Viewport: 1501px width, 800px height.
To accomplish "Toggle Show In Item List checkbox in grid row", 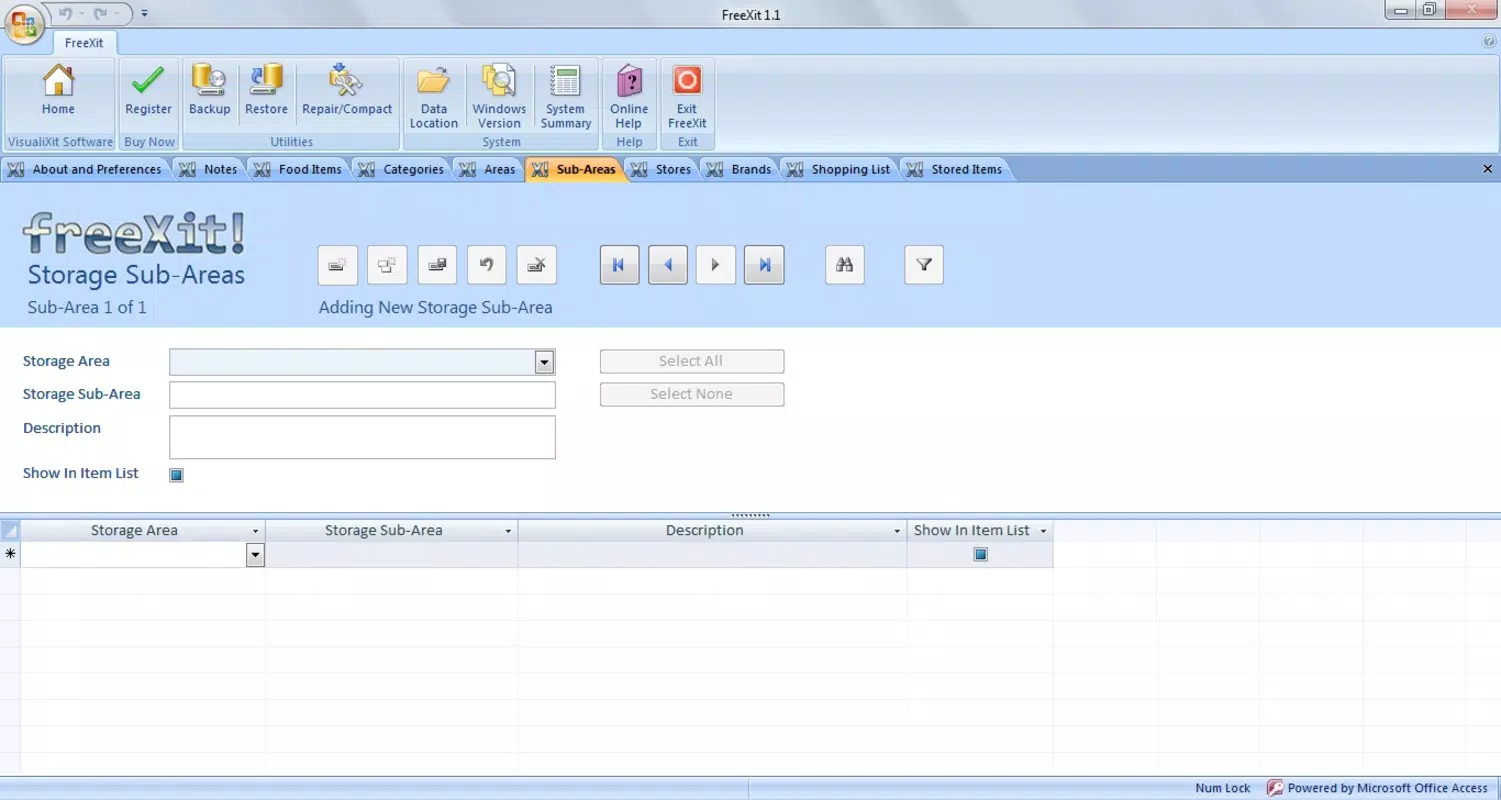I will click(981, 554).
